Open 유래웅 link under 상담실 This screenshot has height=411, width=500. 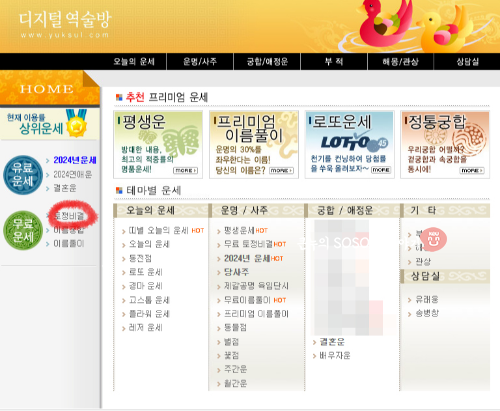coord(427,299)
